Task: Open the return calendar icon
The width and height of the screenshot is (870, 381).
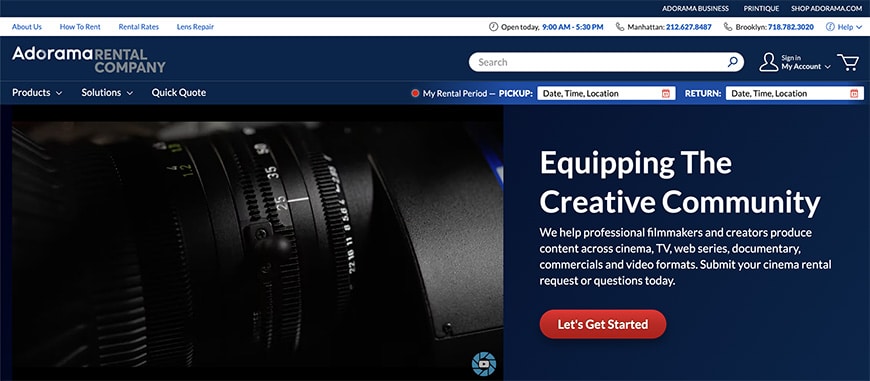Action: pyautogui.click(x=854, y=94)
